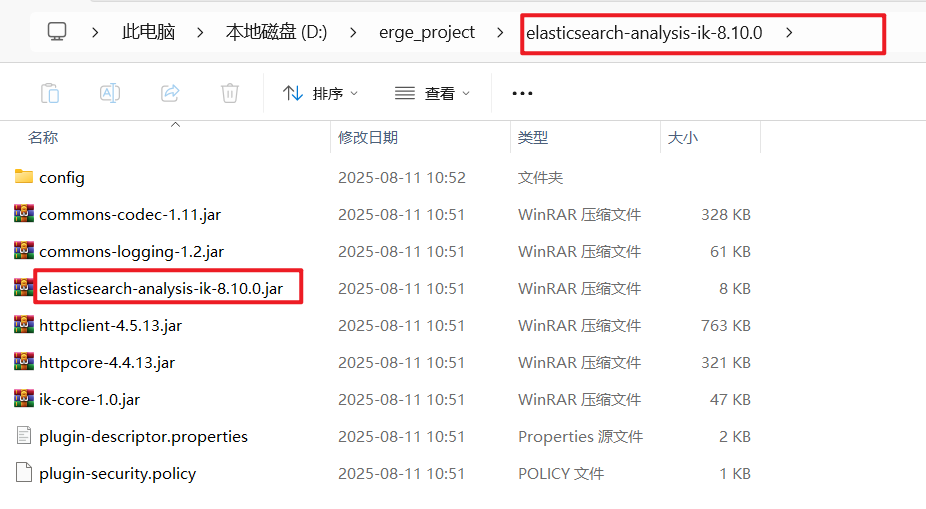Click the modified date of httpclient-4.5.13.jar
Image resolution: width=926 pixels, height=509 pixels.
coord(402,325)
